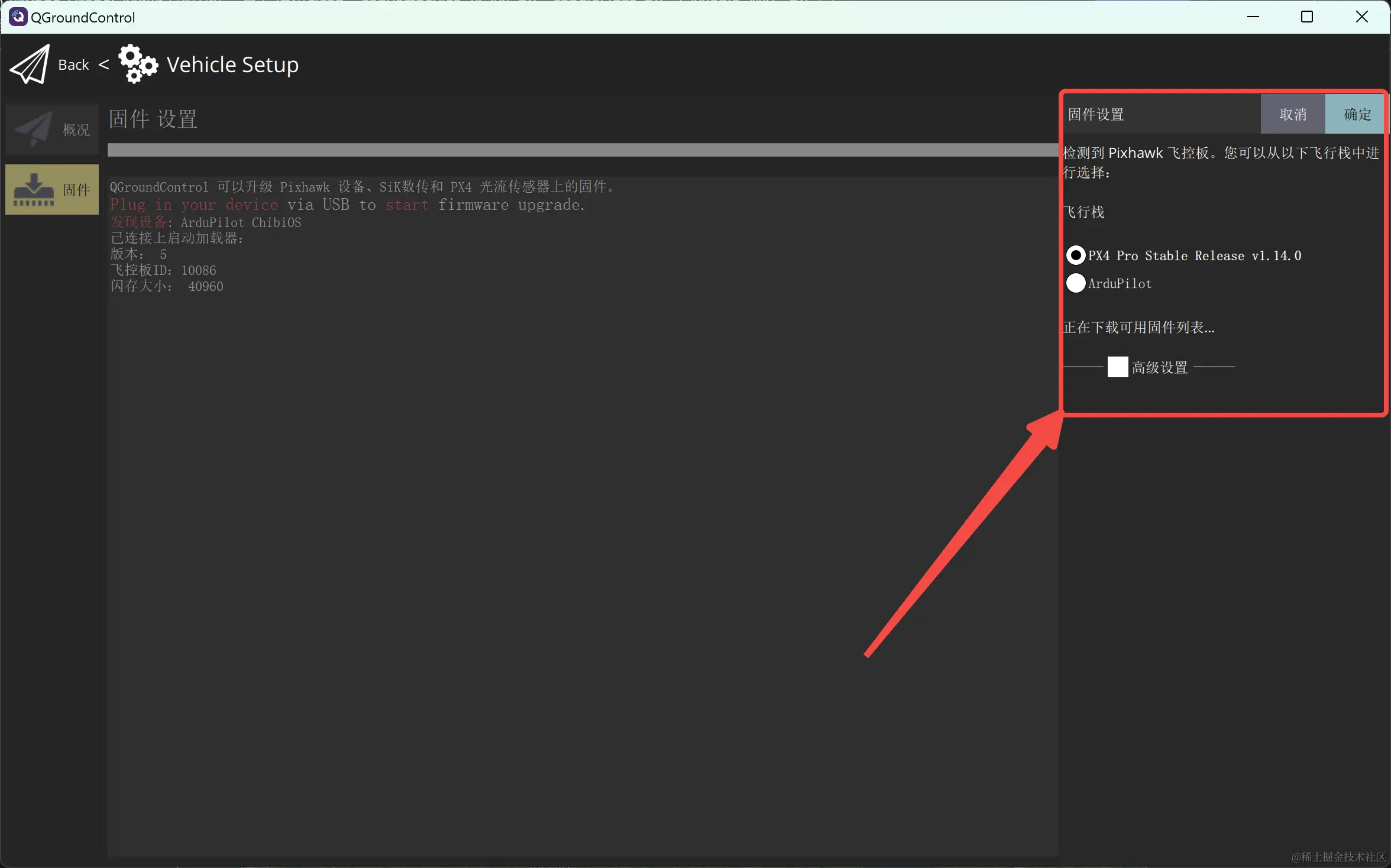Click the paper plane Back icon
Image resolution: width=1391 pixels, height=868 pixels.
point(30,64)
